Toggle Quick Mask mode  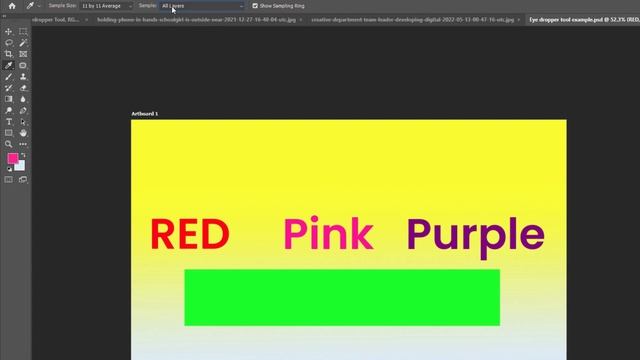(9, 180)
